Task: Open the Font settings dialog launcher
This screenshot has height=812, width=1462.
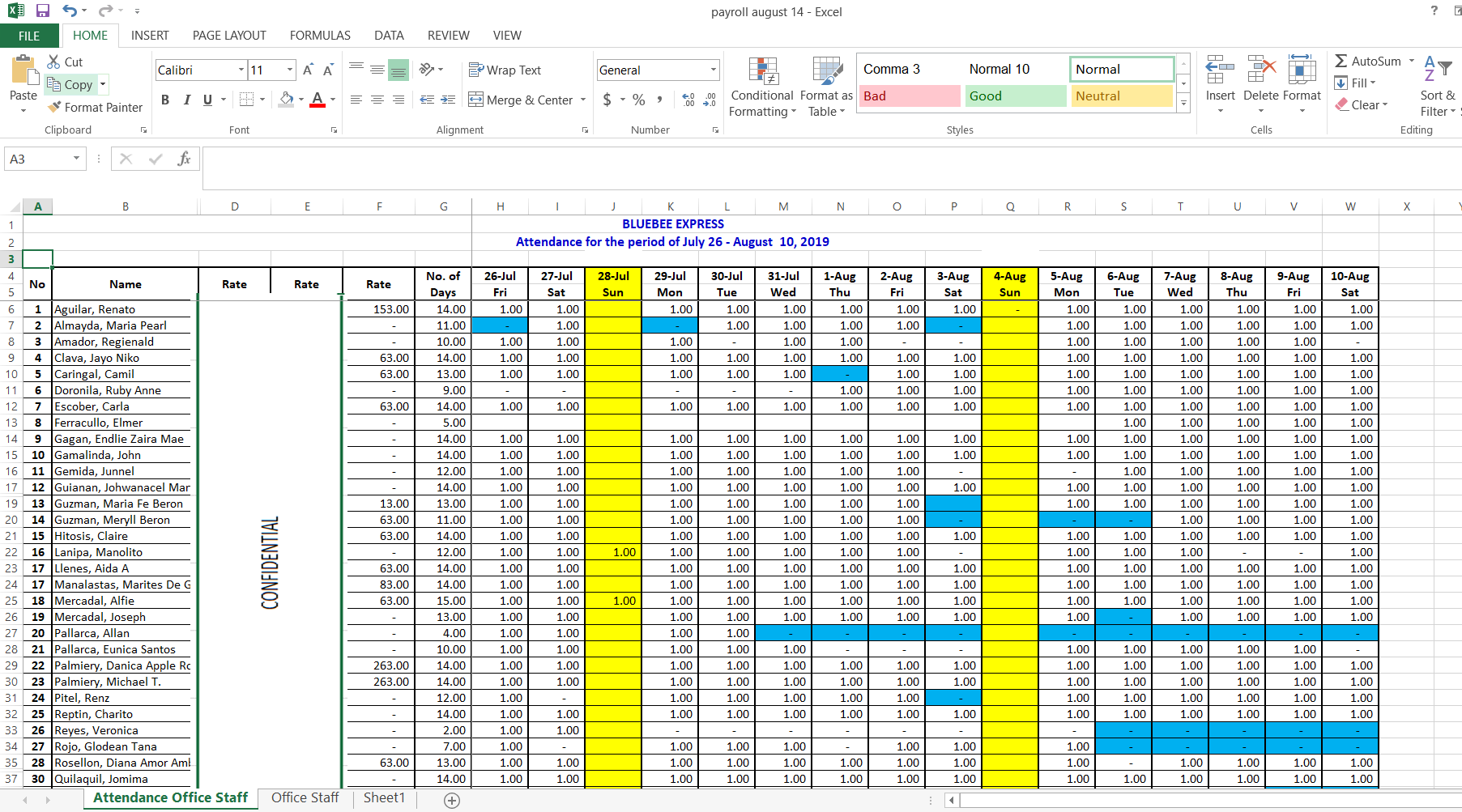Action: pos(334,130)
